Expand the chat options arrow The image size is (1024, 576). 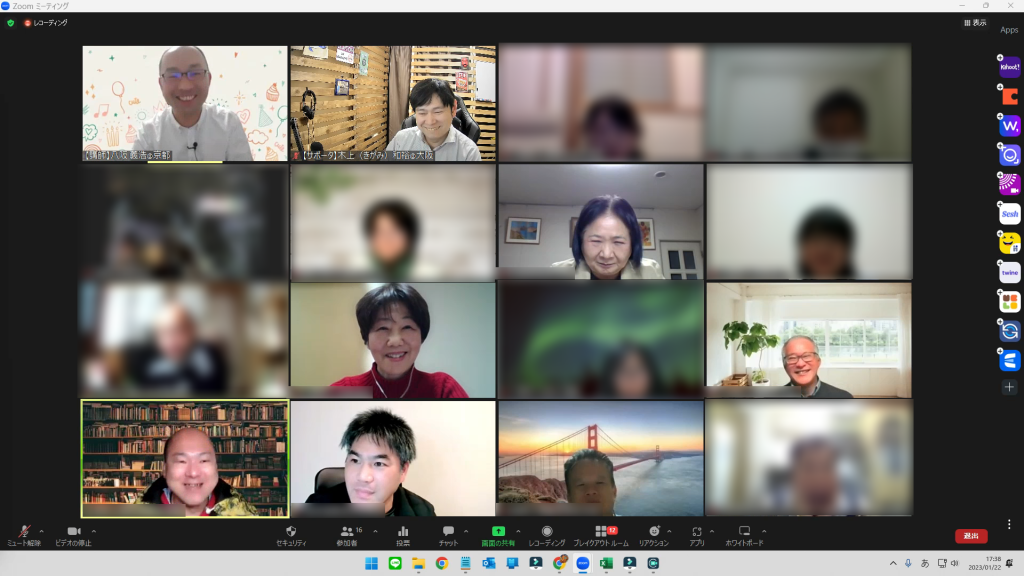[x=466, y=531]
